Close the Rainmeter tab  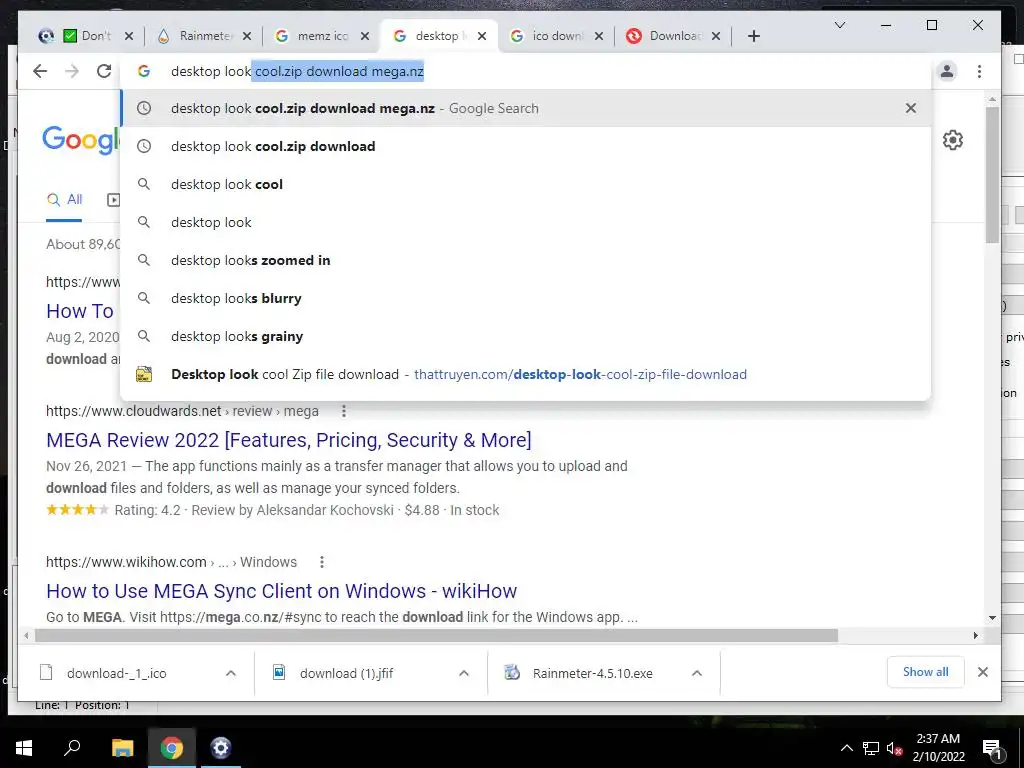coord(247,36)
